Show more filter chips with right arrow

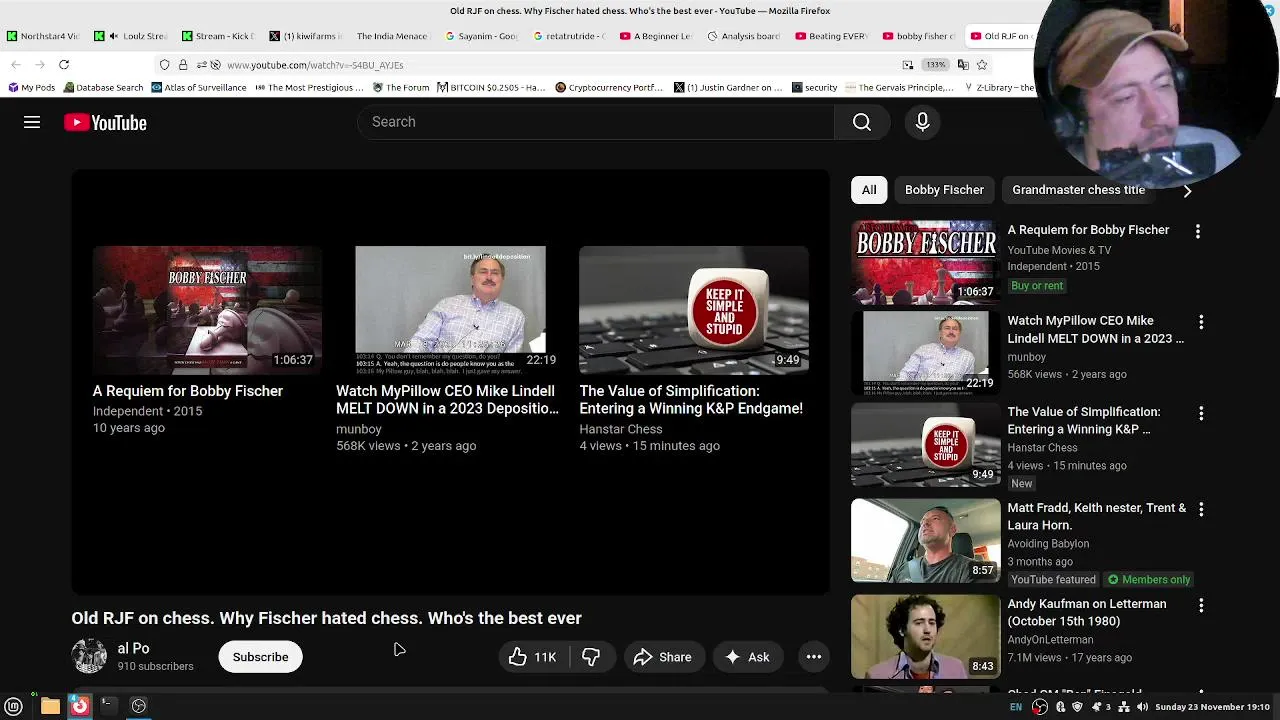[1187, 190]
